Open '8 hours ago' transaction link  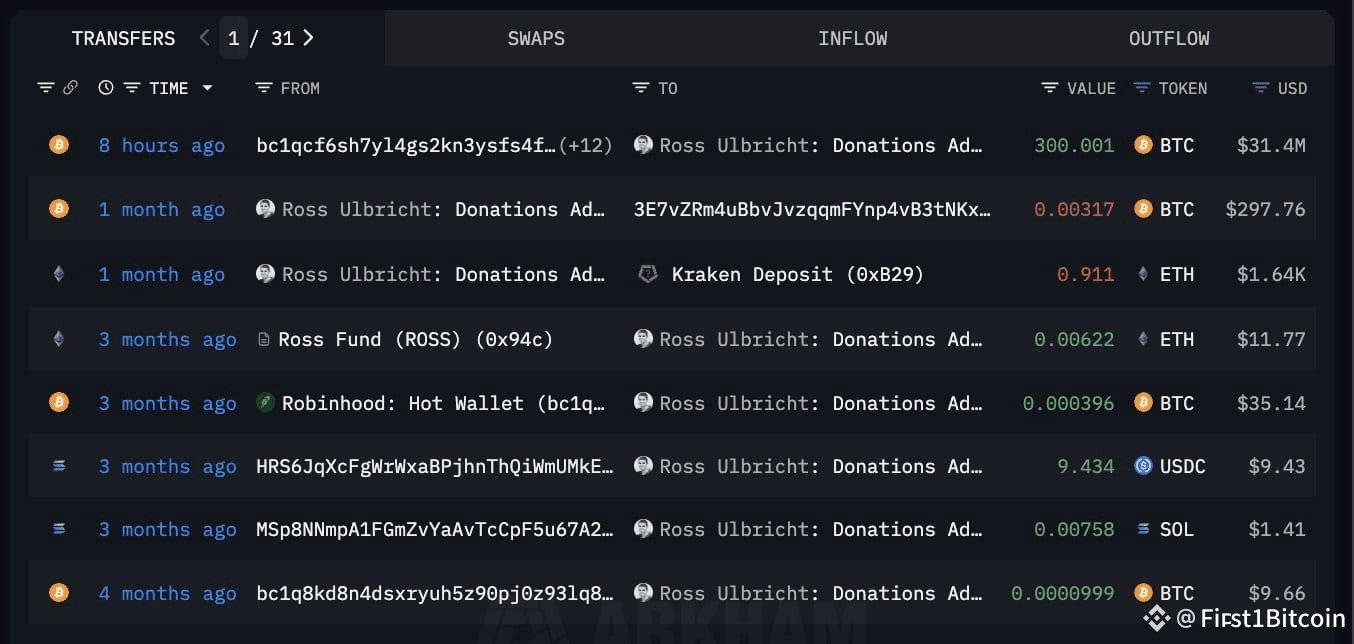[x=161, y=145]
